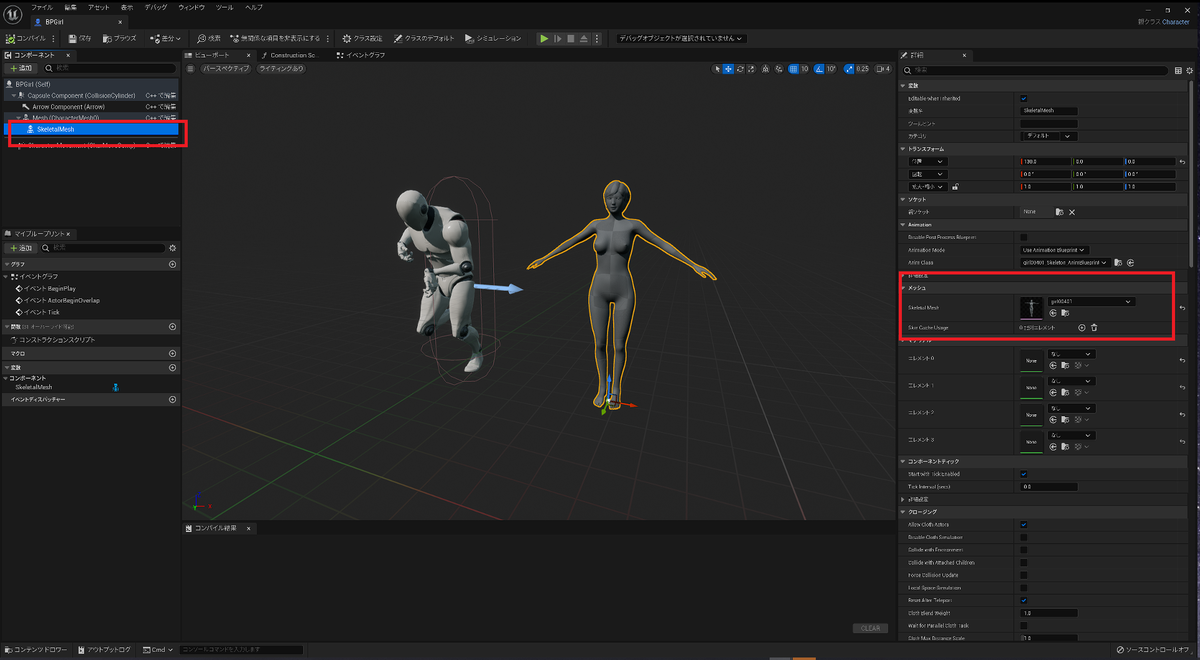This screenshot has height=660, width=1200.
Task: Collapse the Capsule Component tree node
Action: 15,95
